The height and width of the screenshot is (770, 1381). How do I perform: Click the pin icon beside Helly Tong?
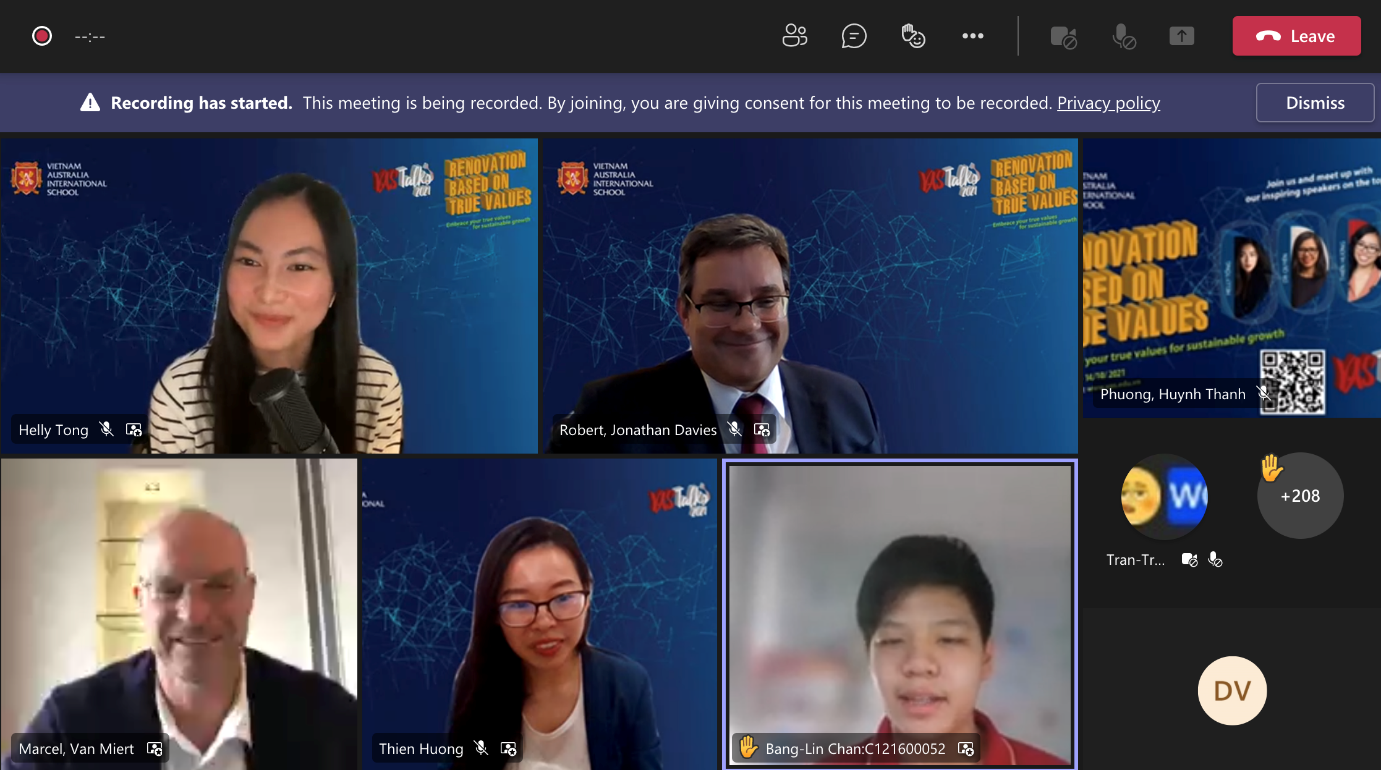[134, 430]
